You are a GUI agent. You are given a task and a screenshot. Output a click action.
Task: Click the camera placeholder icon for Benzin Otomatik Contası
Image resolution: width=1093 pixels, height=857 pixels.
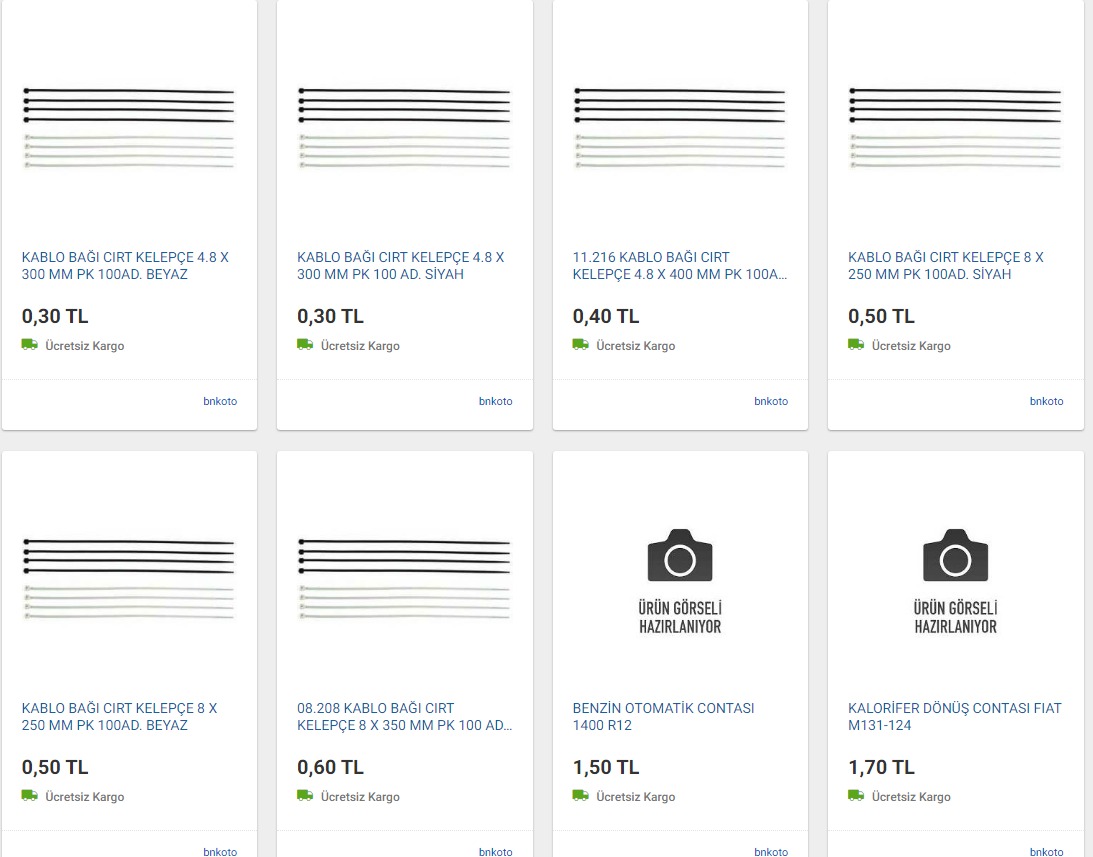pos(680,556)
